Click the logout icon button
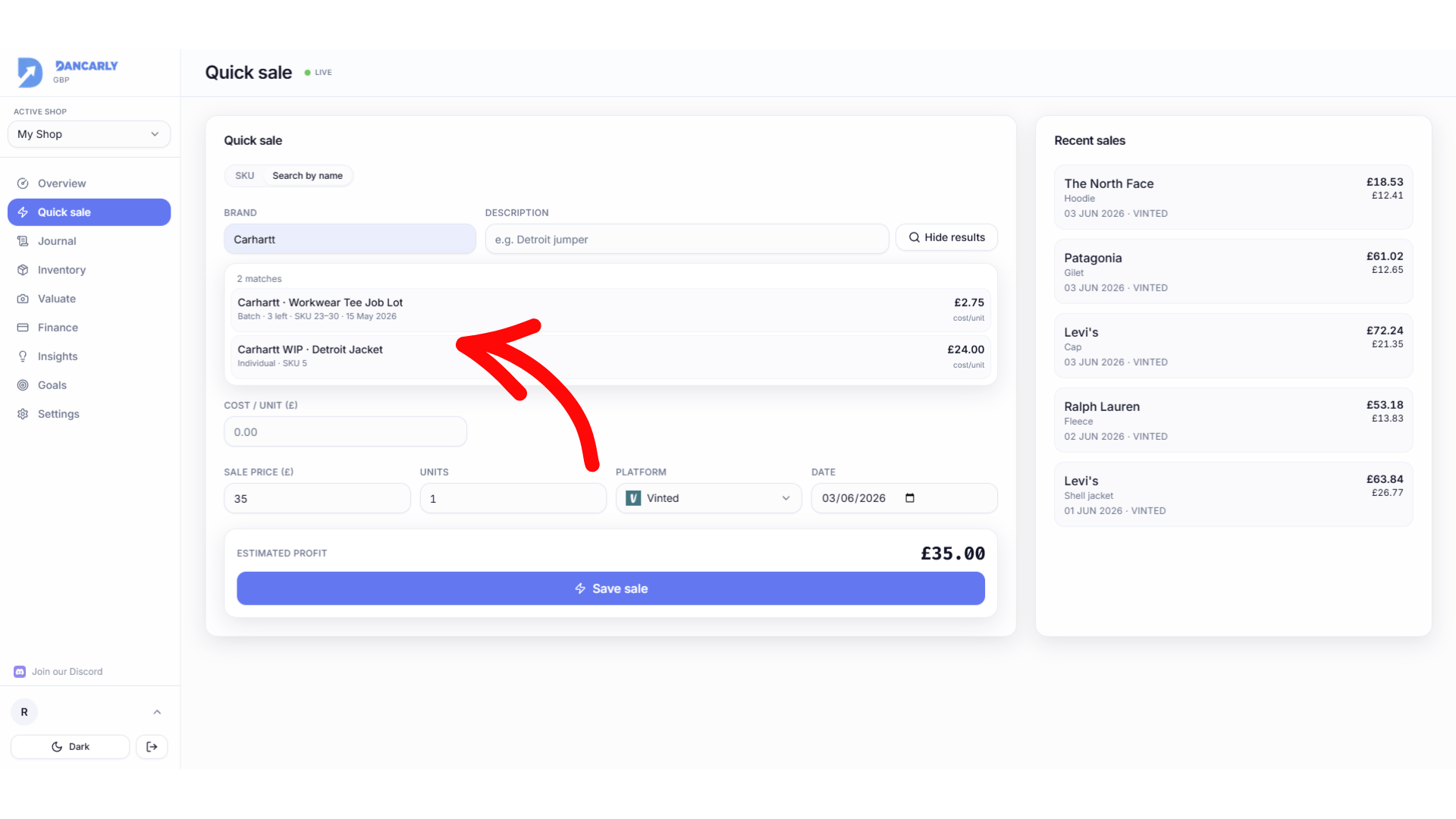This screenshot has height=819, width=1456. tap(152, 747)
